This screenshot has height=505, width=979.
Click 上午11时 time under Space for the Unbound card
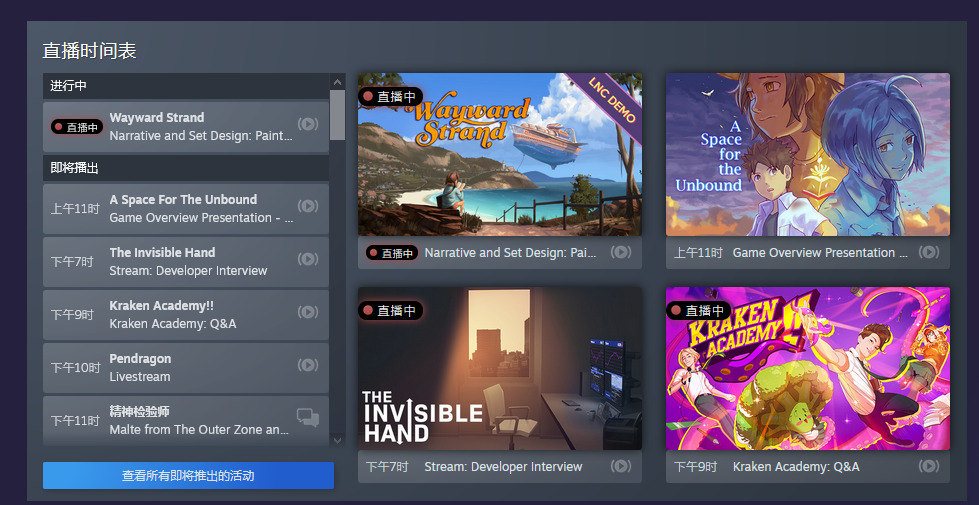click(x=698, y=253)
